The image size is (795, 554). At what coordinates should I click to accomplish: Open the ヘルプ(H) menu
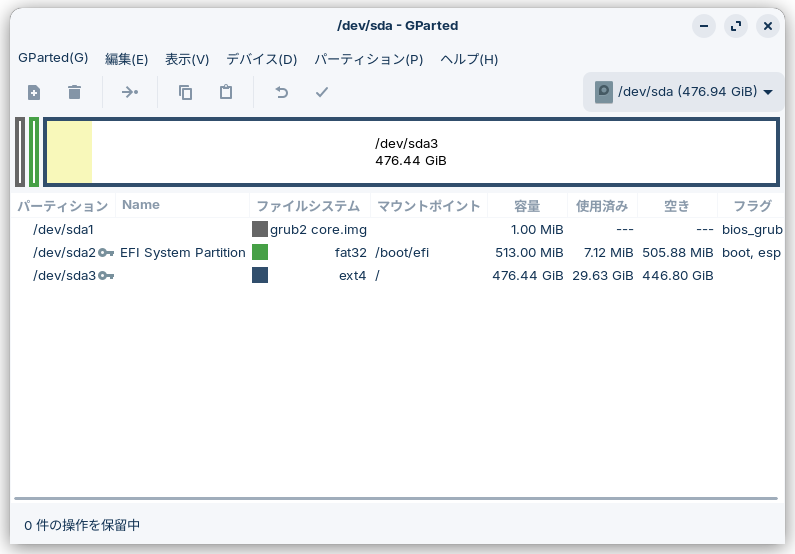(469, 59)
